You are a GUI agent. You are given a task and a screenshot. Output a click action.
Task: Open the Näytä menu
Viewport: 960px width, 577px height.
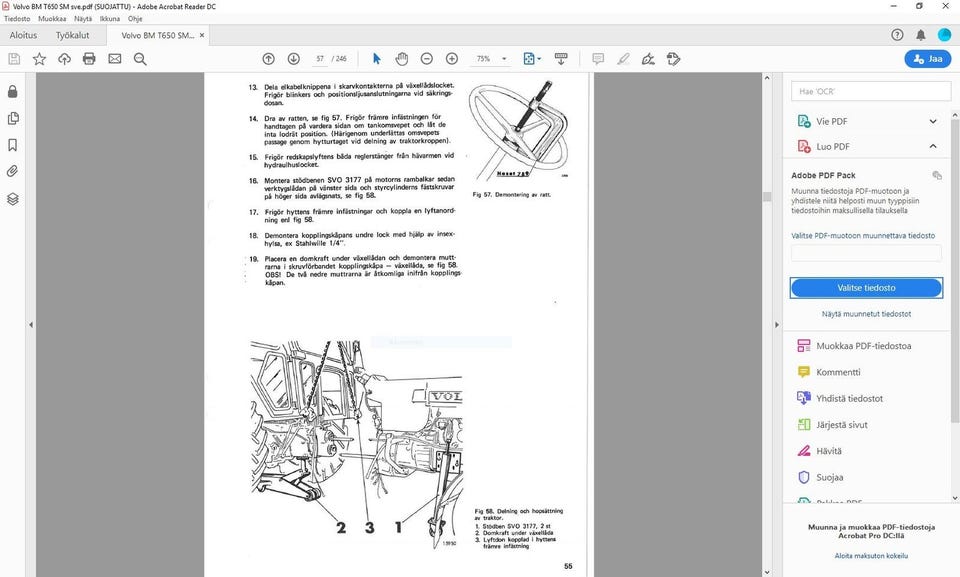[83, 18]
